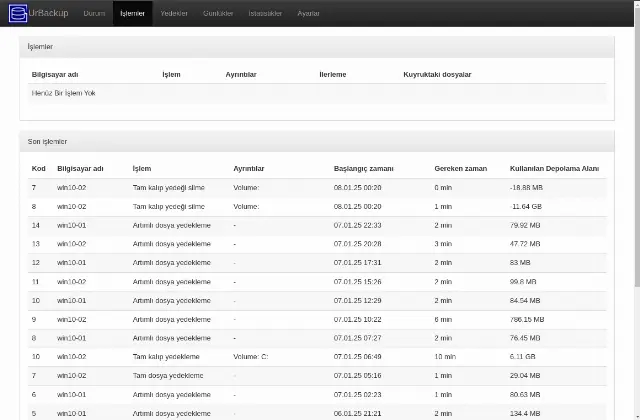Viewport: 640px width, 420px height.
Task: Click the 10 min duration cell
Action: 445,357
